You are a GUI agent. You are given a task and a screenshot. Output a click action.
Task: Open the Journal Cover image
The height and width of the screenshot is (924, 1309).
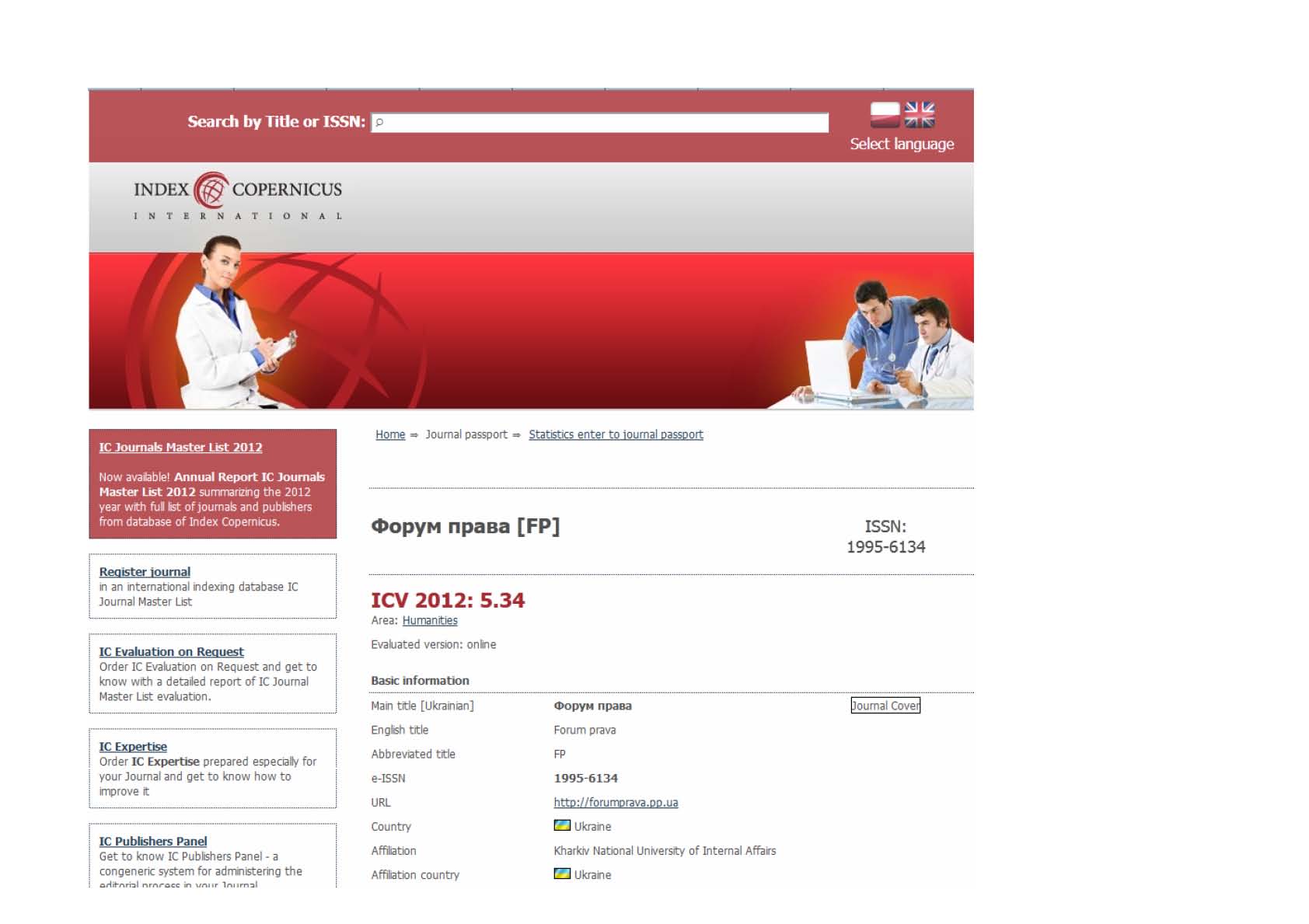pos(885,706)
